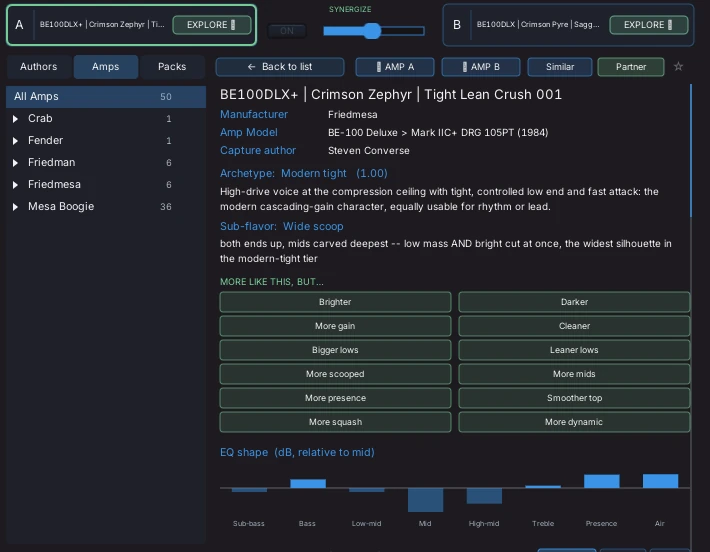Click EXPLORE in slot A
710x552 pixels.
[211, 25]
